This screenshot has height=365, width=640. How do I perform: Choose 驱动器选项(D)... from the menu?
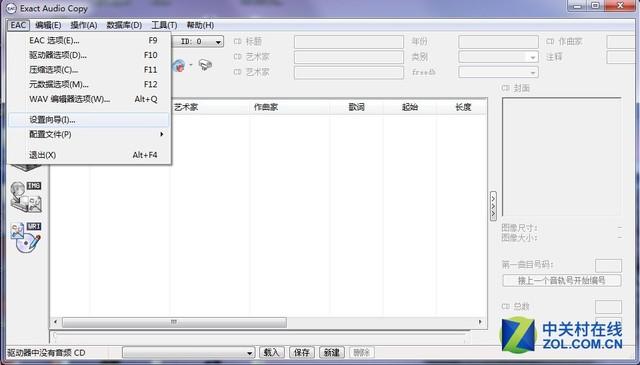pos(89,55)
